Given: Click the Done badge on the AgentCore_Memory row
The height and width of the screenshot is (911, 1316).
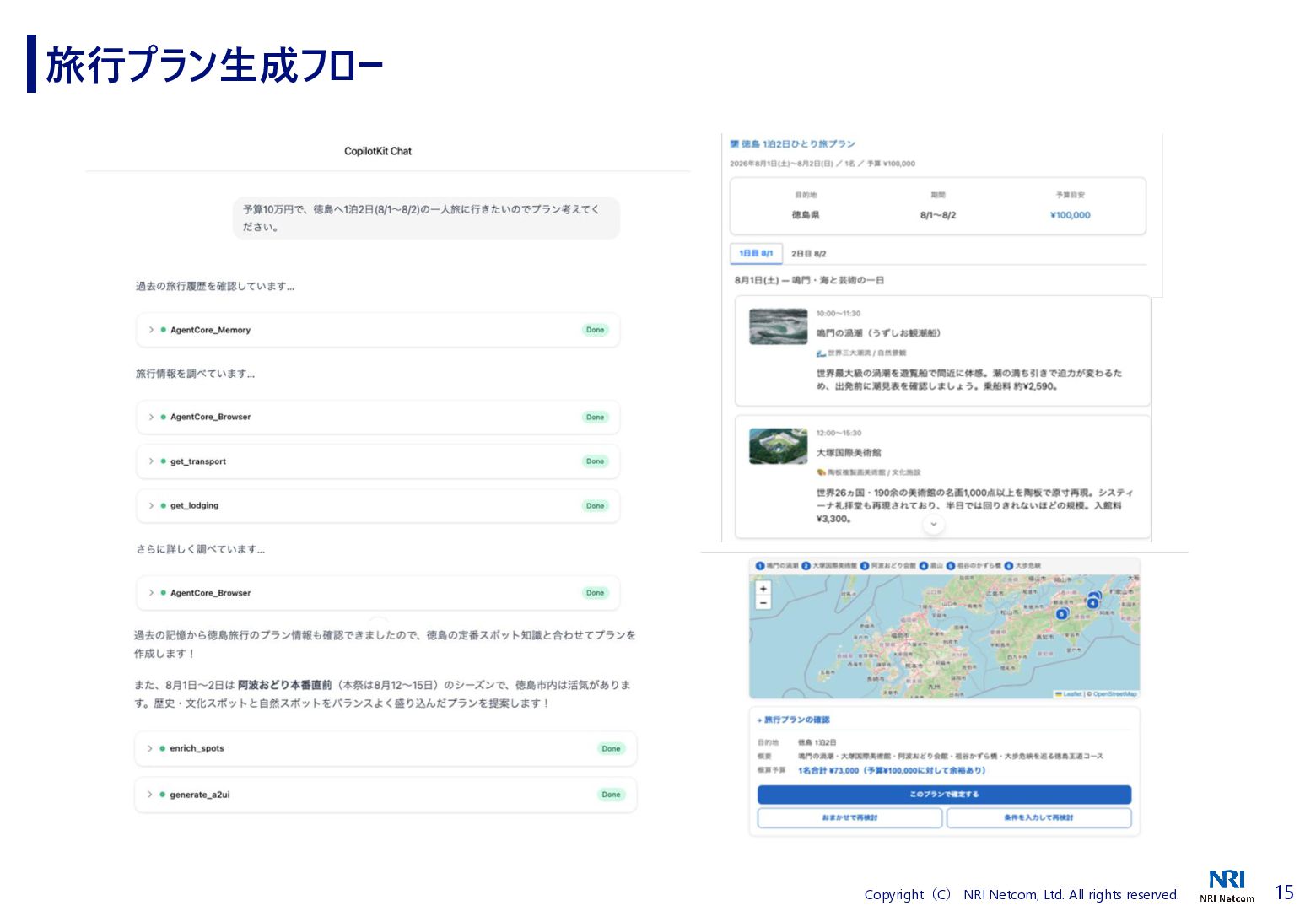Looking at the screenshot, I should click(x=596, y=330).
